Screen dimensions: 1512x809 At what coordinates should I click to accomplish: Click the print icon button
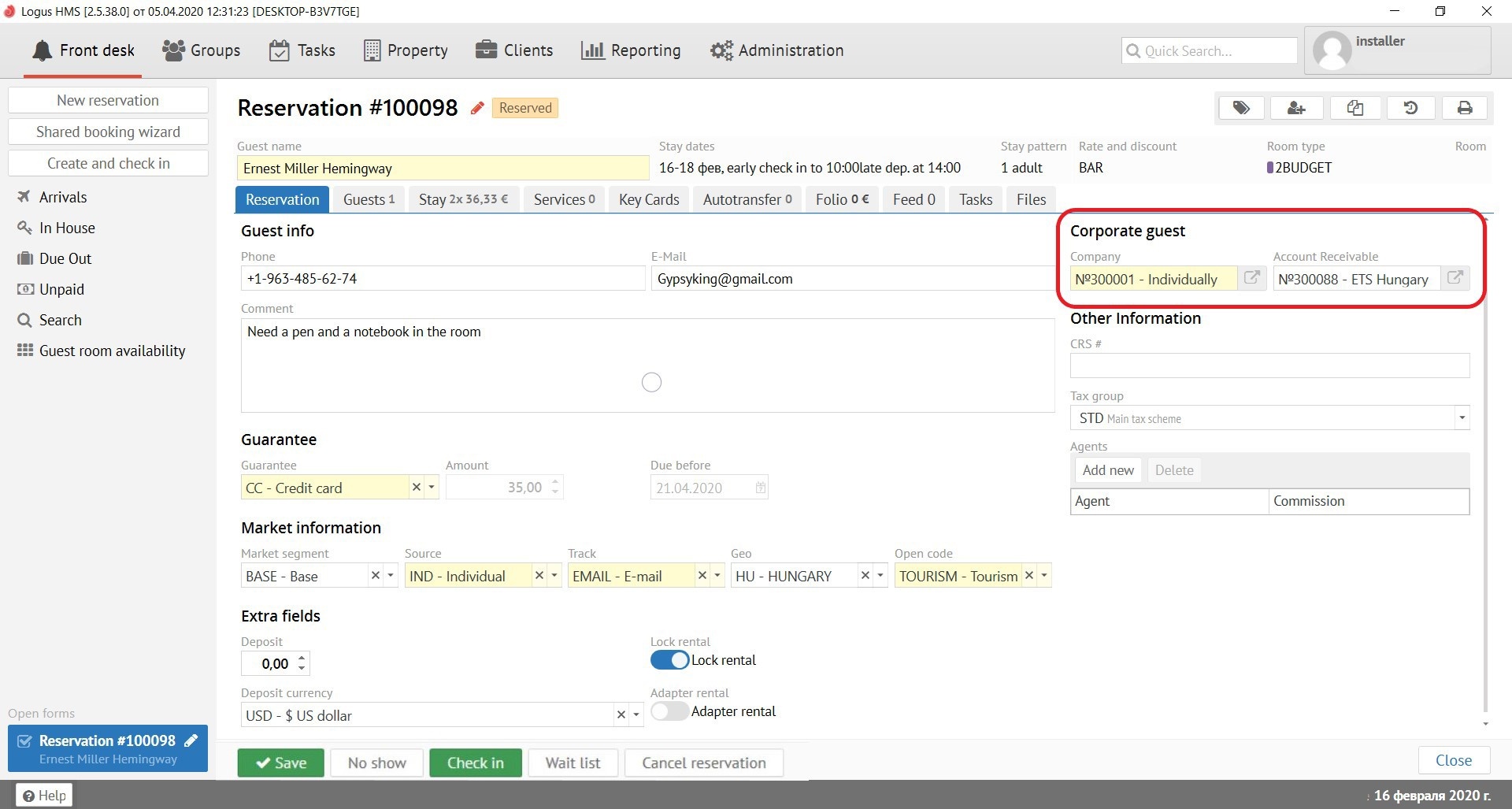click(1465, 108)
